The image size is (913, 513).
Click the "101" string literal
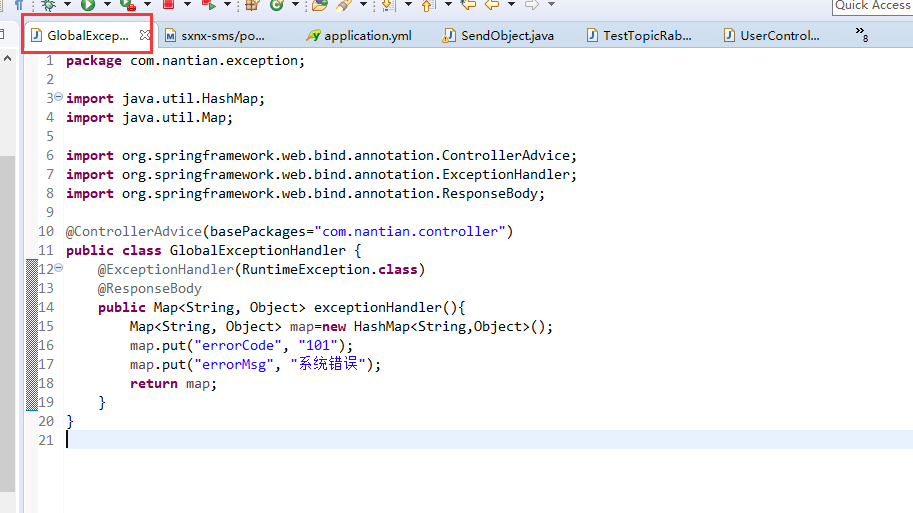318,345
